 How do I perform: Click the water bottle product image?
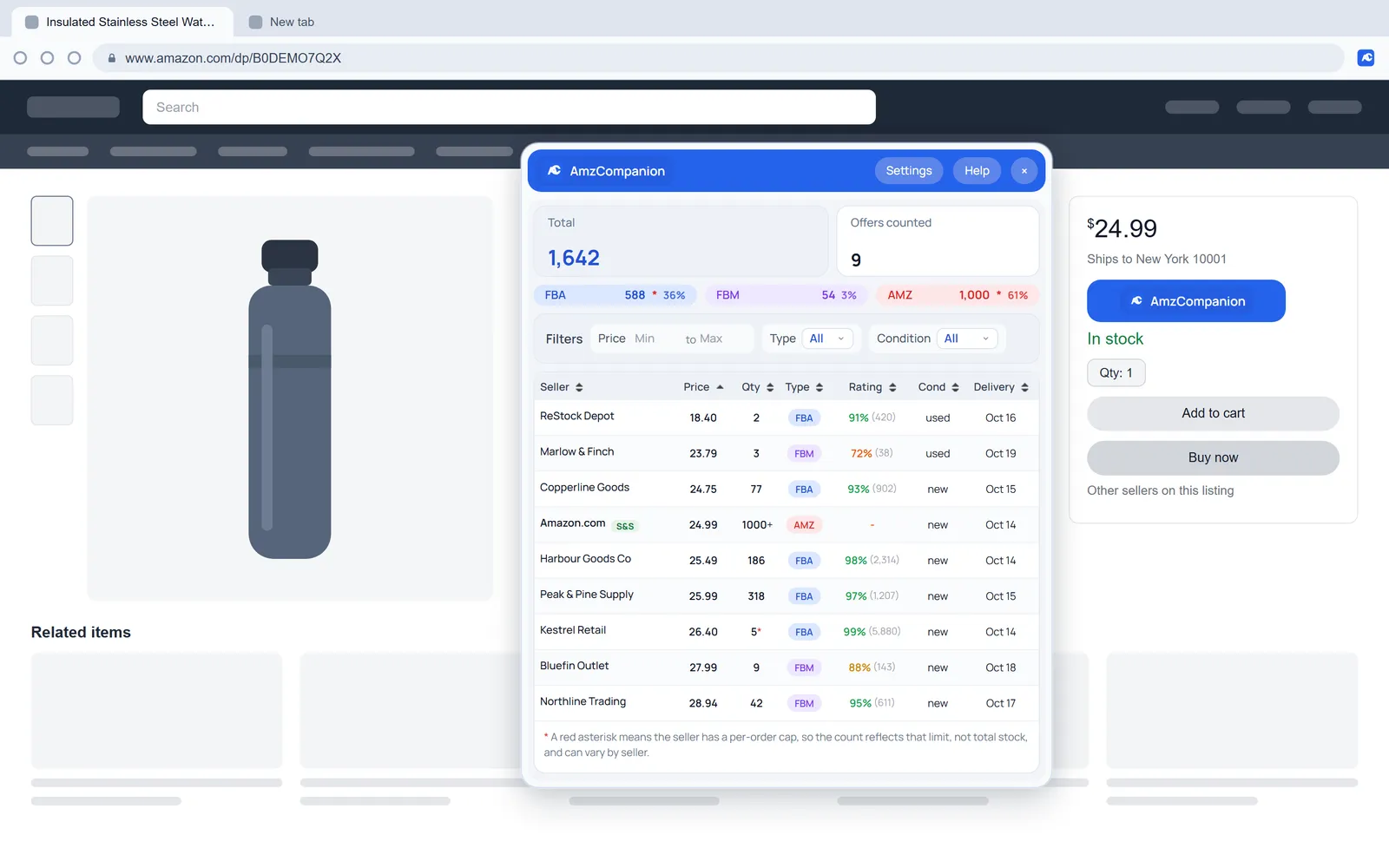pos(290,398)
